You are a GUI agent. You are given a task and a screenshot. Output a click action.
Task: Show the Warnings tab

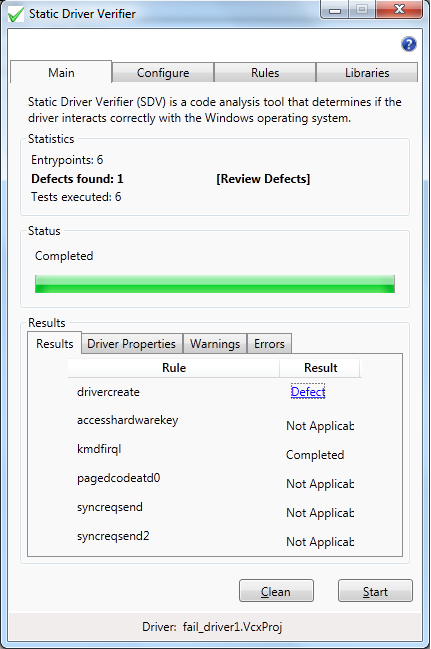pos(215,344)
